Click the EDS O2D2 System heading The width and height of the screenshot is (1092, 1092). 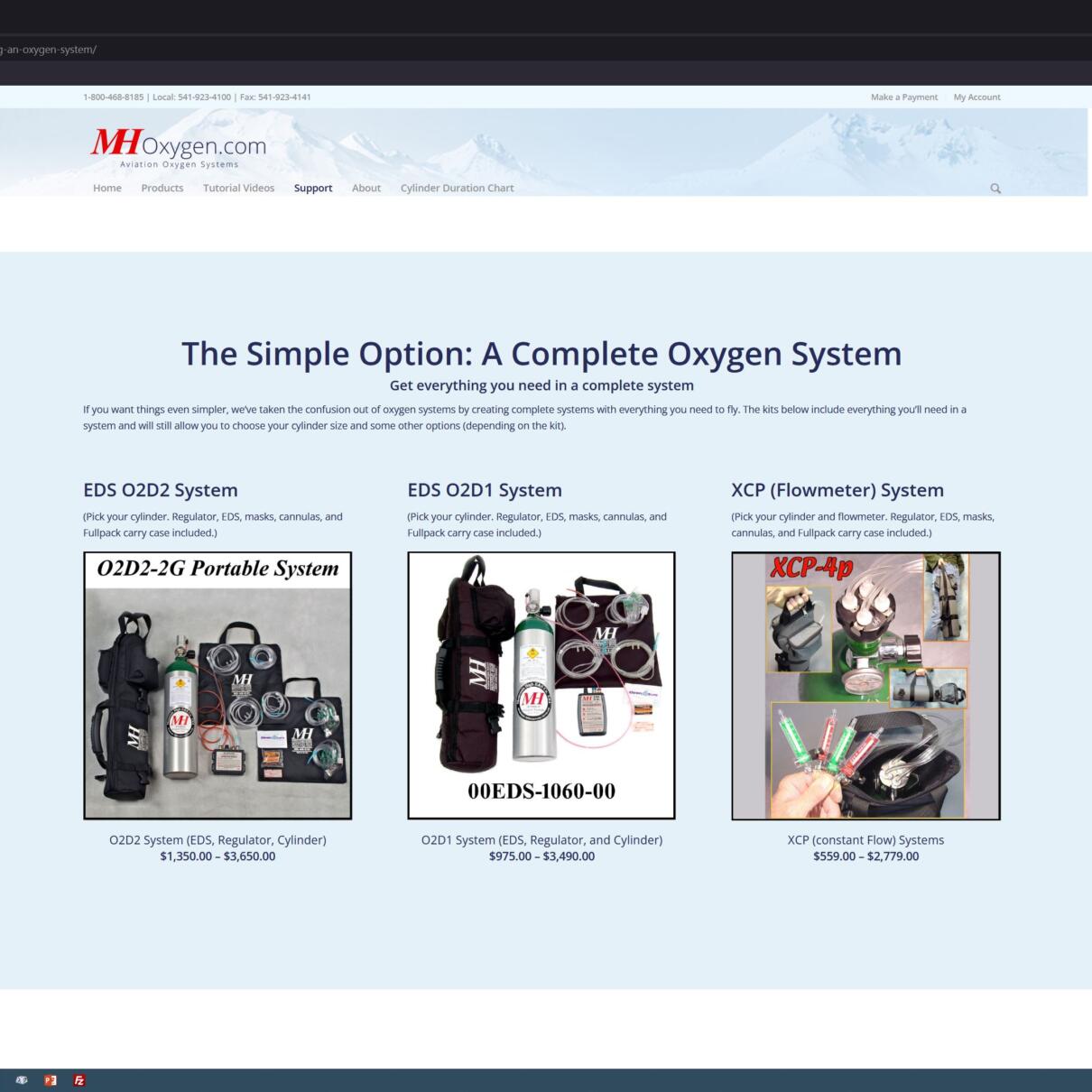161,490
